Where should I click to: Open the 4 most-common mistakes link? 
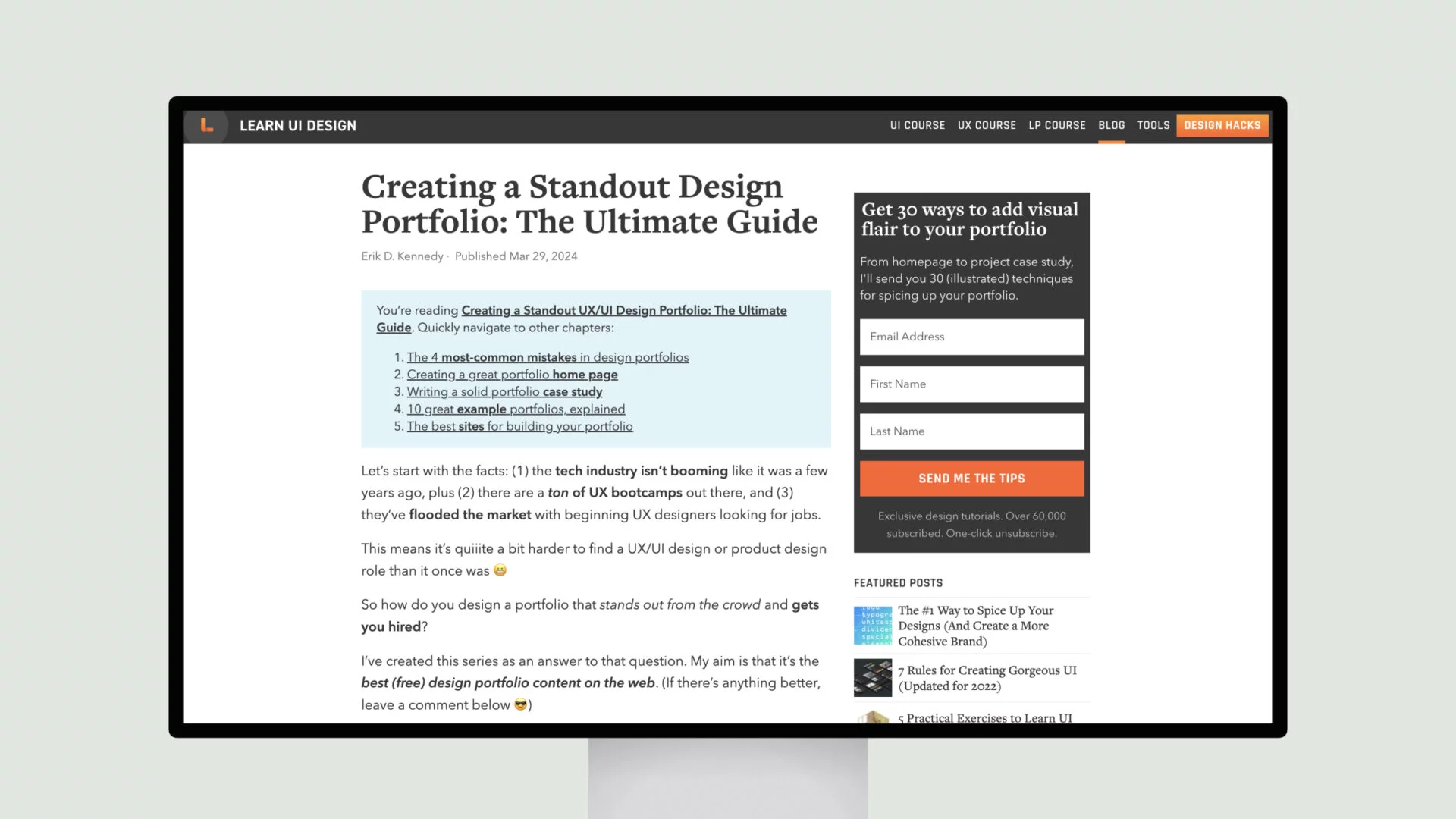547,357
